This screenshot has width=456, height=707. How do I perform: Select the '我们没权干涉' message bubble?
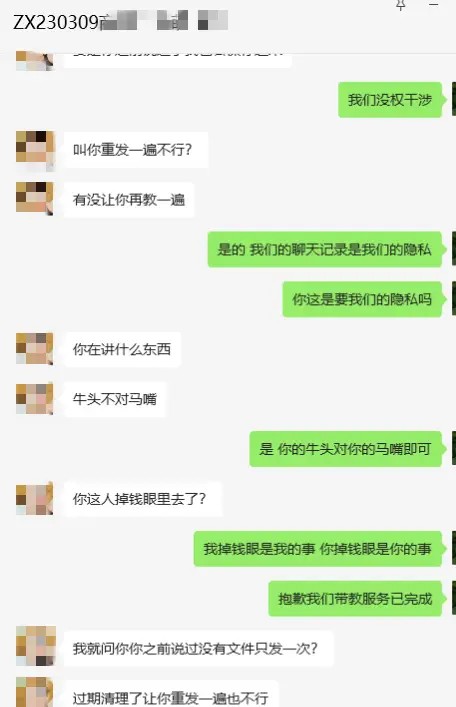pos(390,100)
